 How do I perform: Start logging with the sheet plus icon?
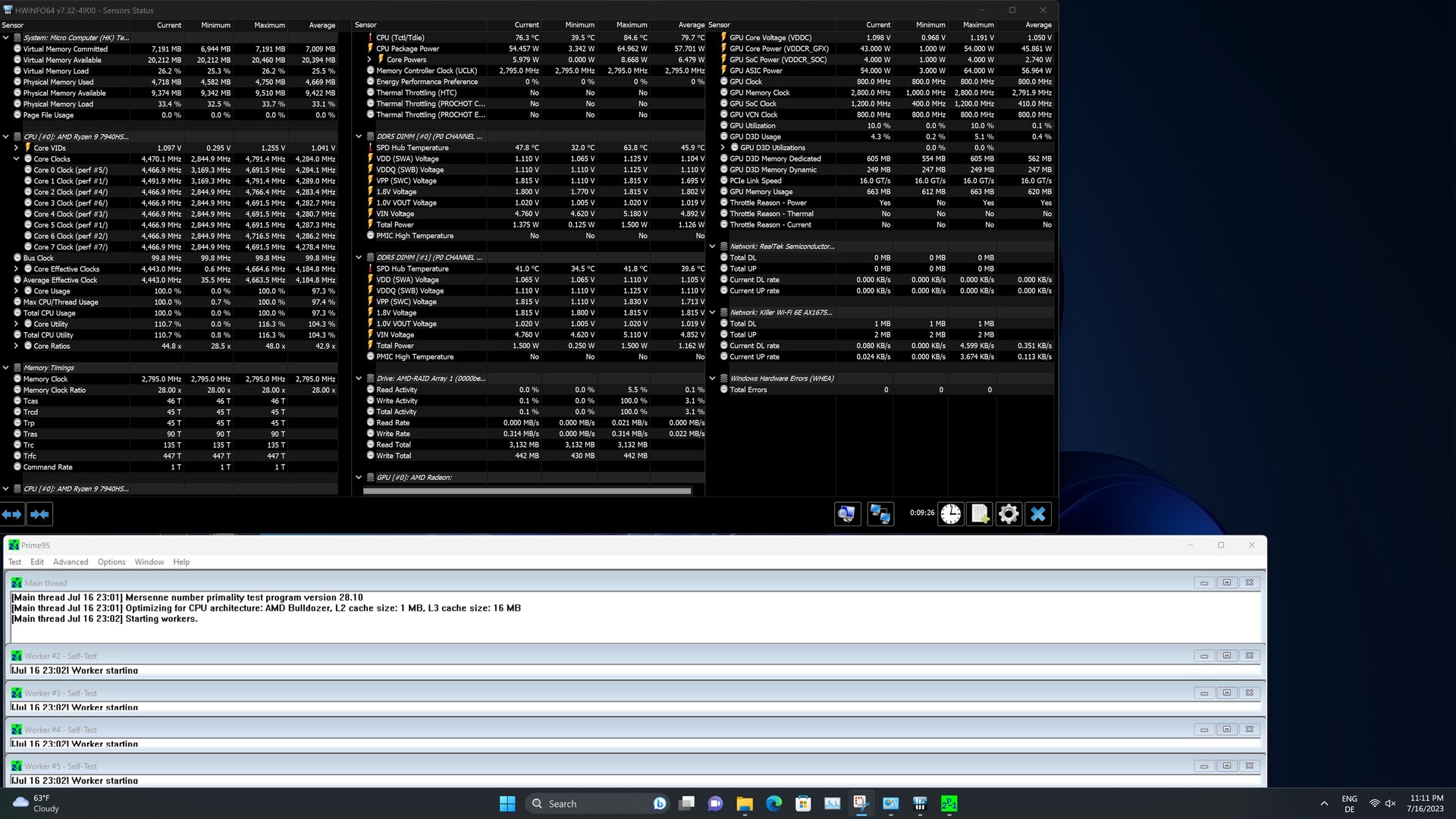pos(979,514)
